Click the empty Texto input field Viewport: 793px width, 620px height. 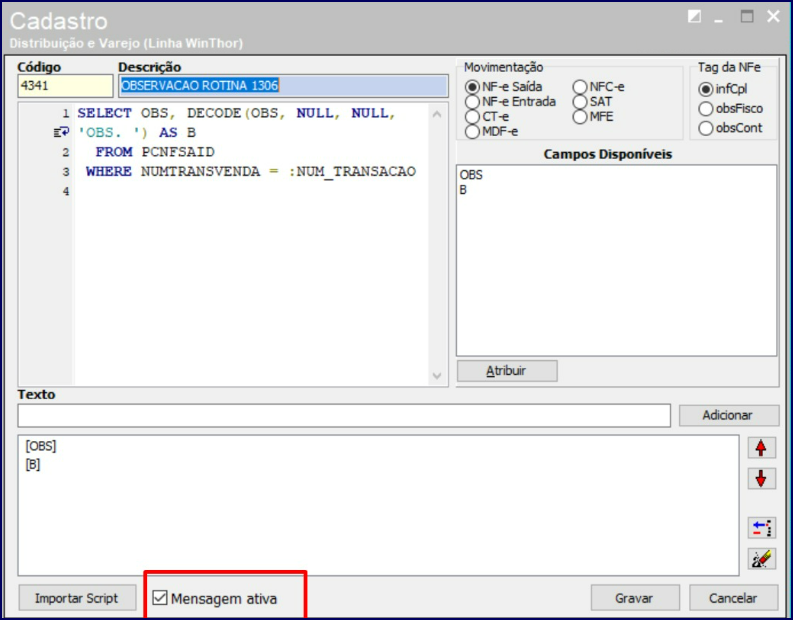pyautogui.click(x=344, y=416)
